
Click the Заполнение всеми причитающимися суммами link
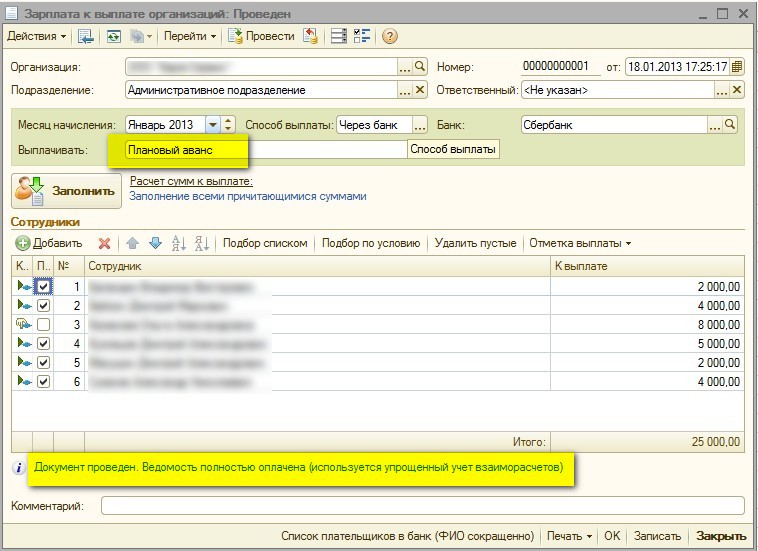[x=248, y=197]
